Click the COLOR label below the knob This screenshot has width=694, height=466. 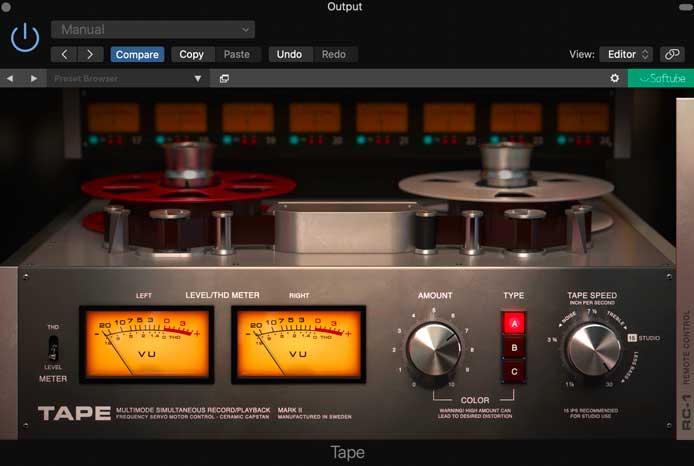click(x=475, y=400)
